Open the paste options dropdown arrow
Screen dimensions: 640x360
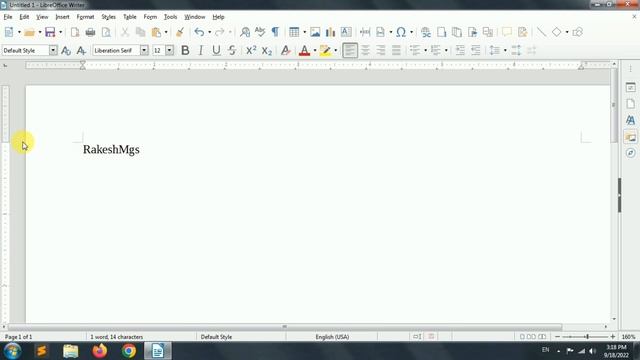166,32
